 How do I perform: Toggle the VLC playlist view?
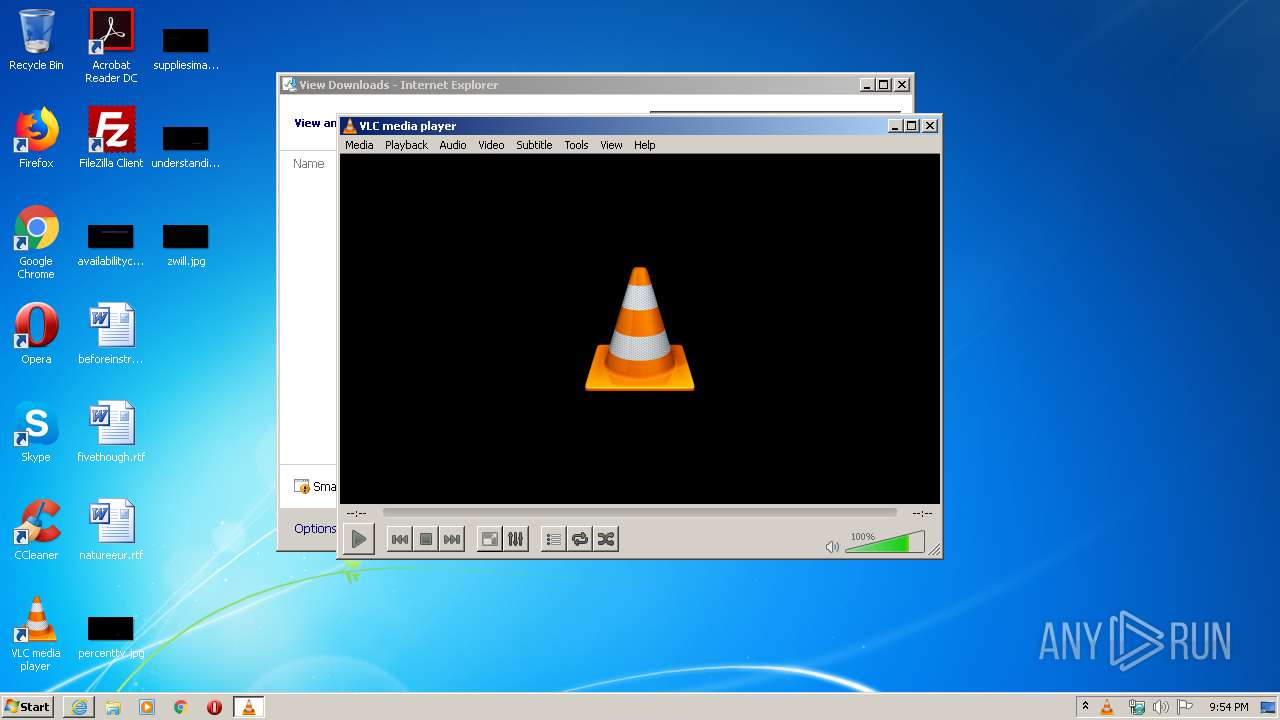[553, 539]
